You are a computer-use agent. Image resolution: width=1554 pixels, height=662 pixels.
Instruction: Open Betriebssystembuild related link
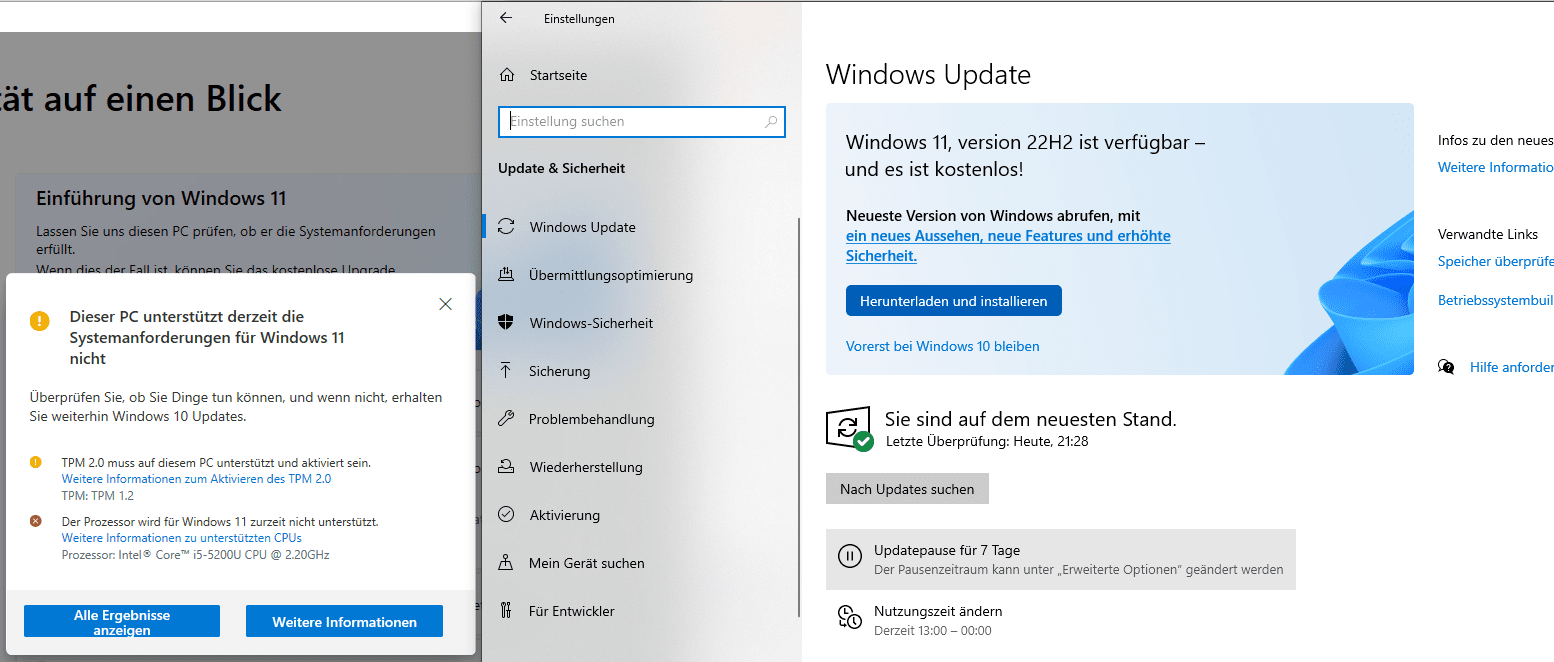(1496, 300)
